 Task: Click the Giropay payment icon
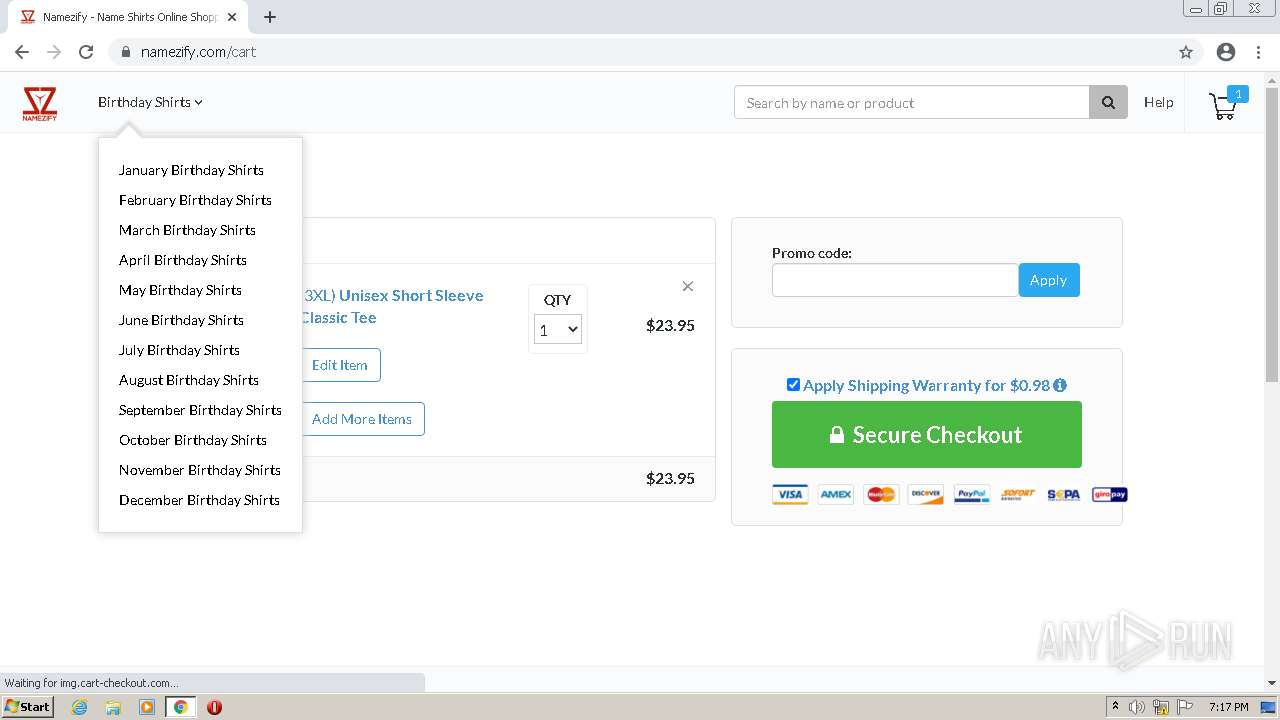(1109, 494)
